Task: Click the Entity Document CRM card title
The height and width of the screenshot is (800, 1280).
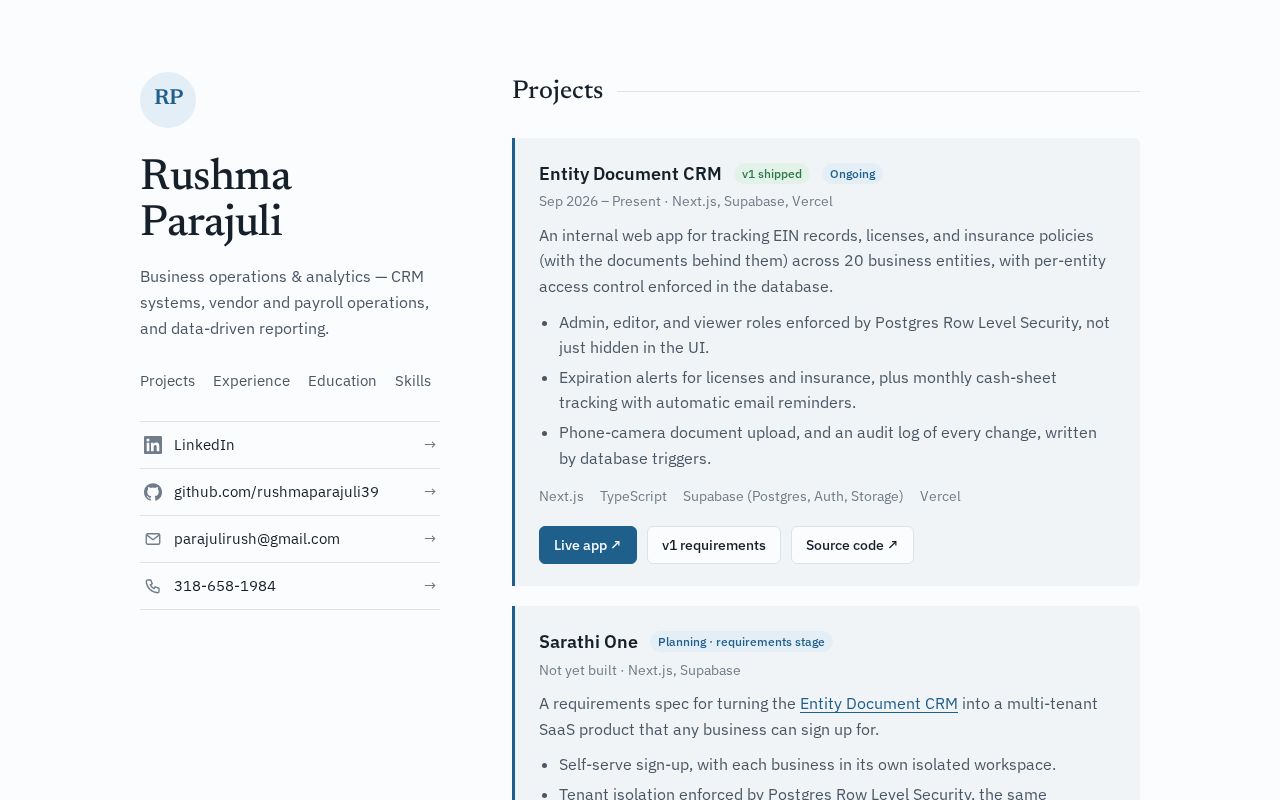Action: point(630,174)
